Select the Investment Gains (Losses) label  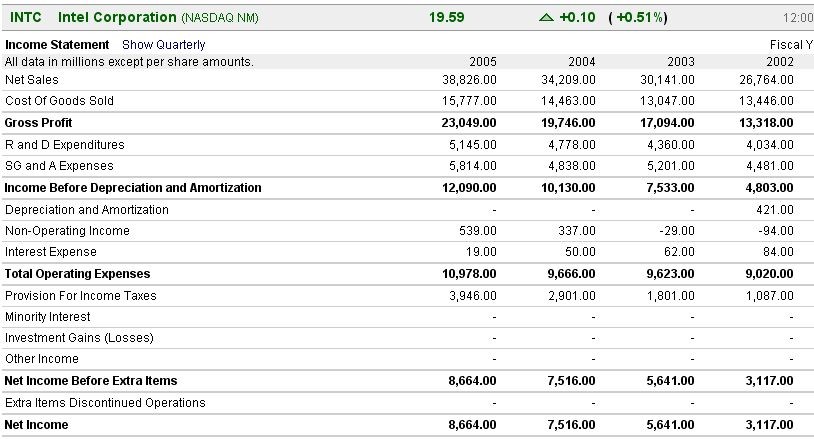coord(79,338)
